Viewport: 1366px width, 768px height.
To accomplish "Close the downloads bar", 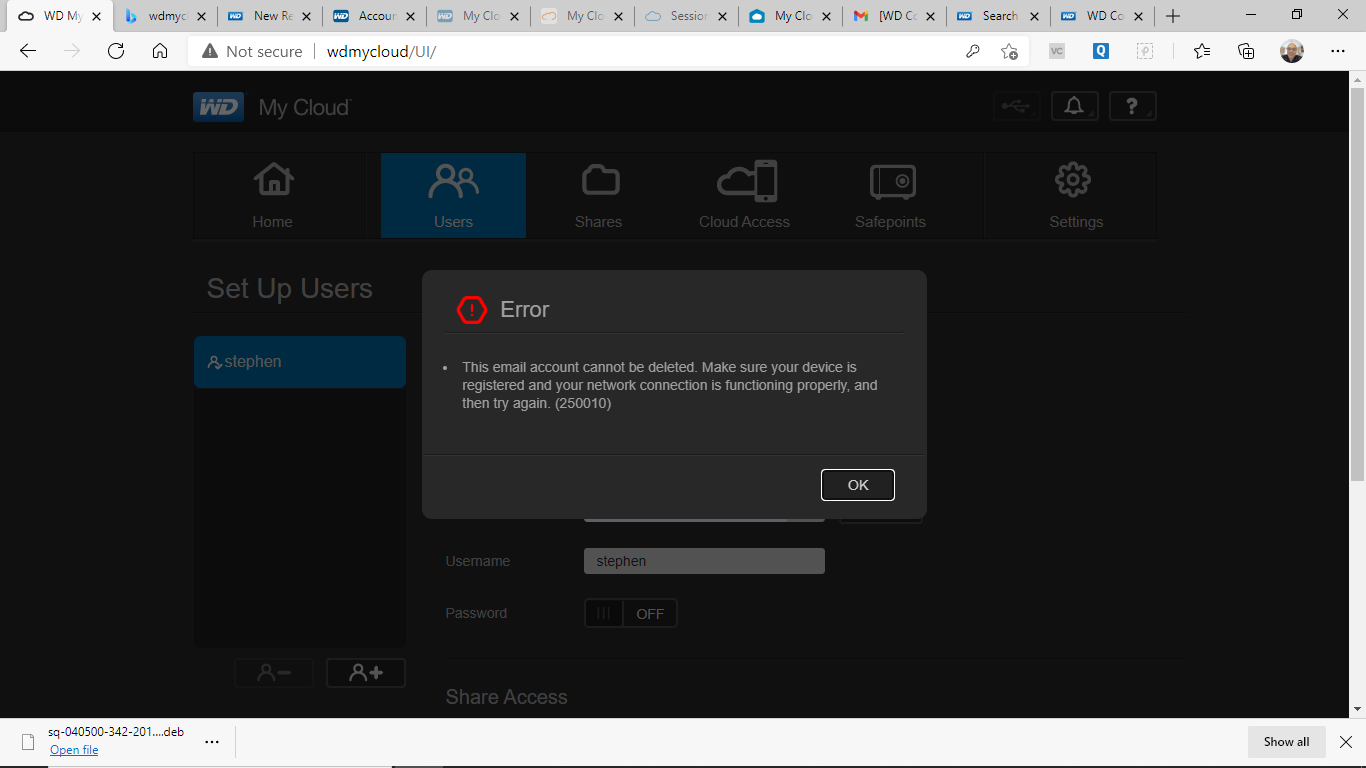I will click(x=1346, y=742).
